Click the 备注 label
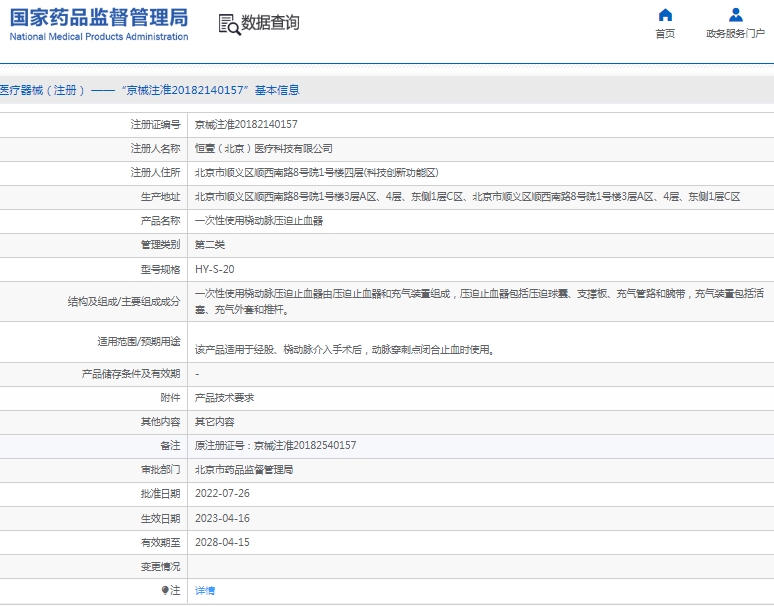 tap(170, 446)
